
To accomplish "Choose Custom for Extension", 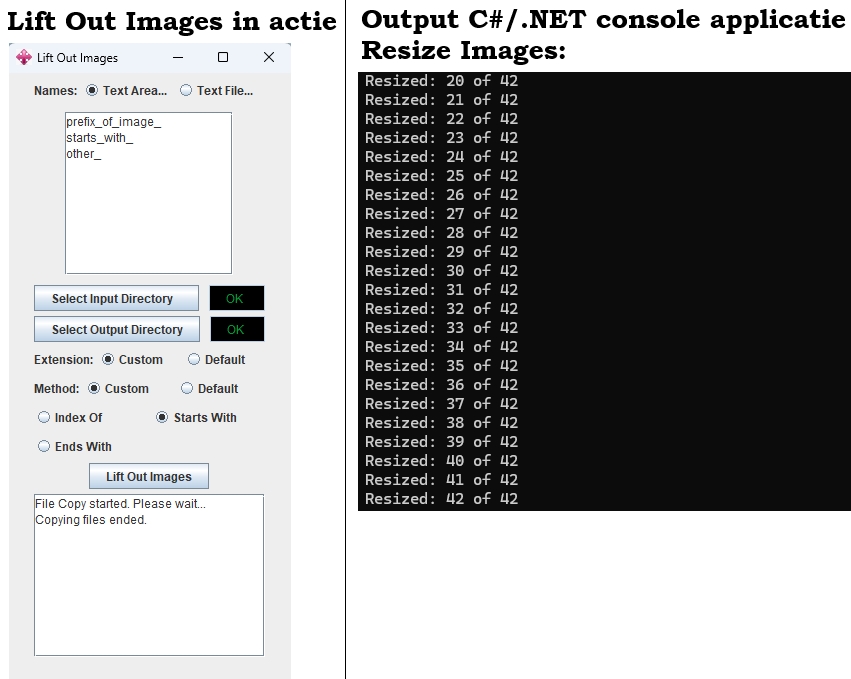I will coord(132,360).
